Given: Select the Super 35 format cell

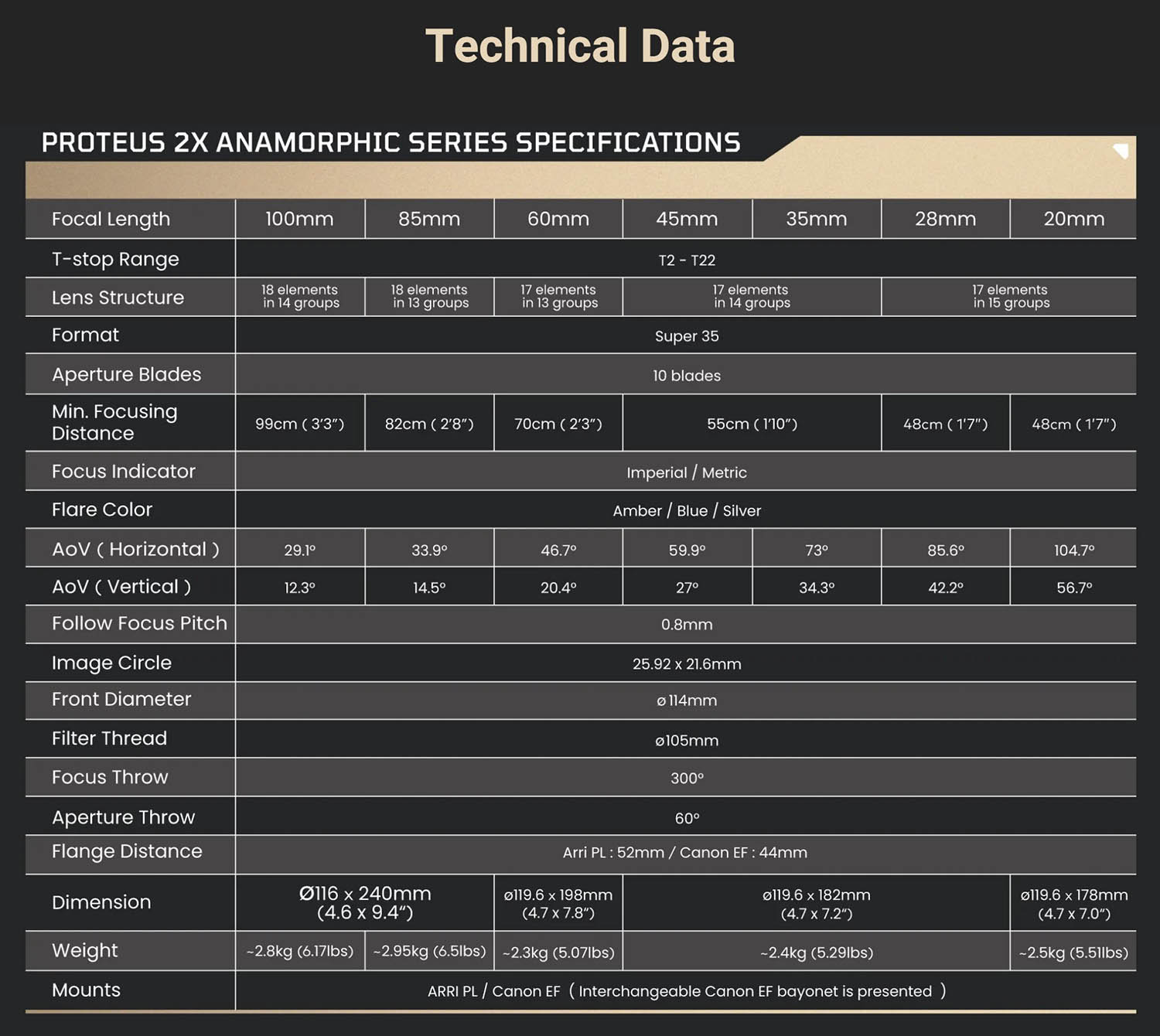Looking at the screenshot, I should click(687, 336).
